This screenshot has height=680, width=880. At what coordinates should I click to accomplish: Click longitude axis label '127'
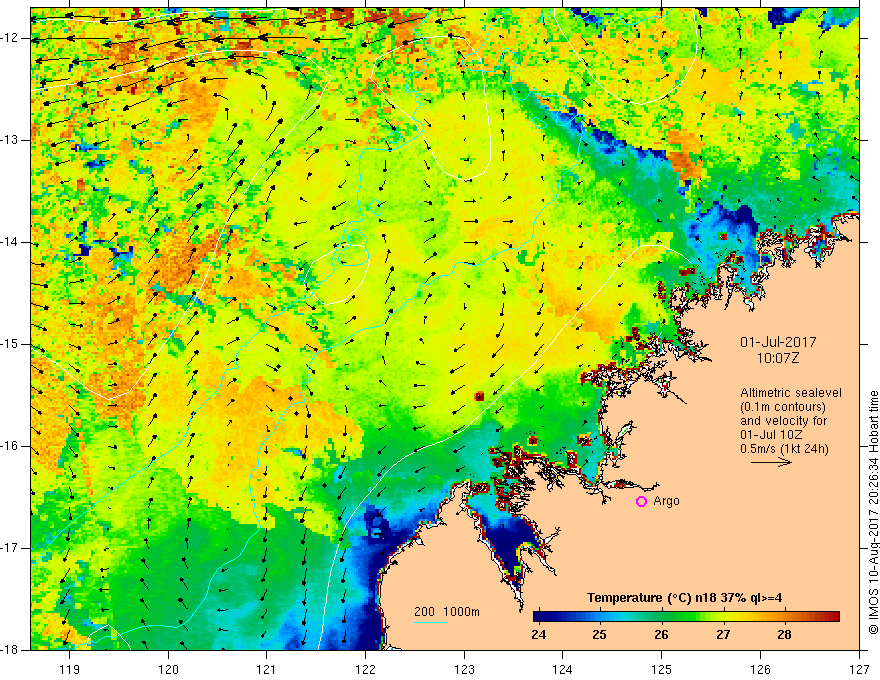click(x=859, y=669)
